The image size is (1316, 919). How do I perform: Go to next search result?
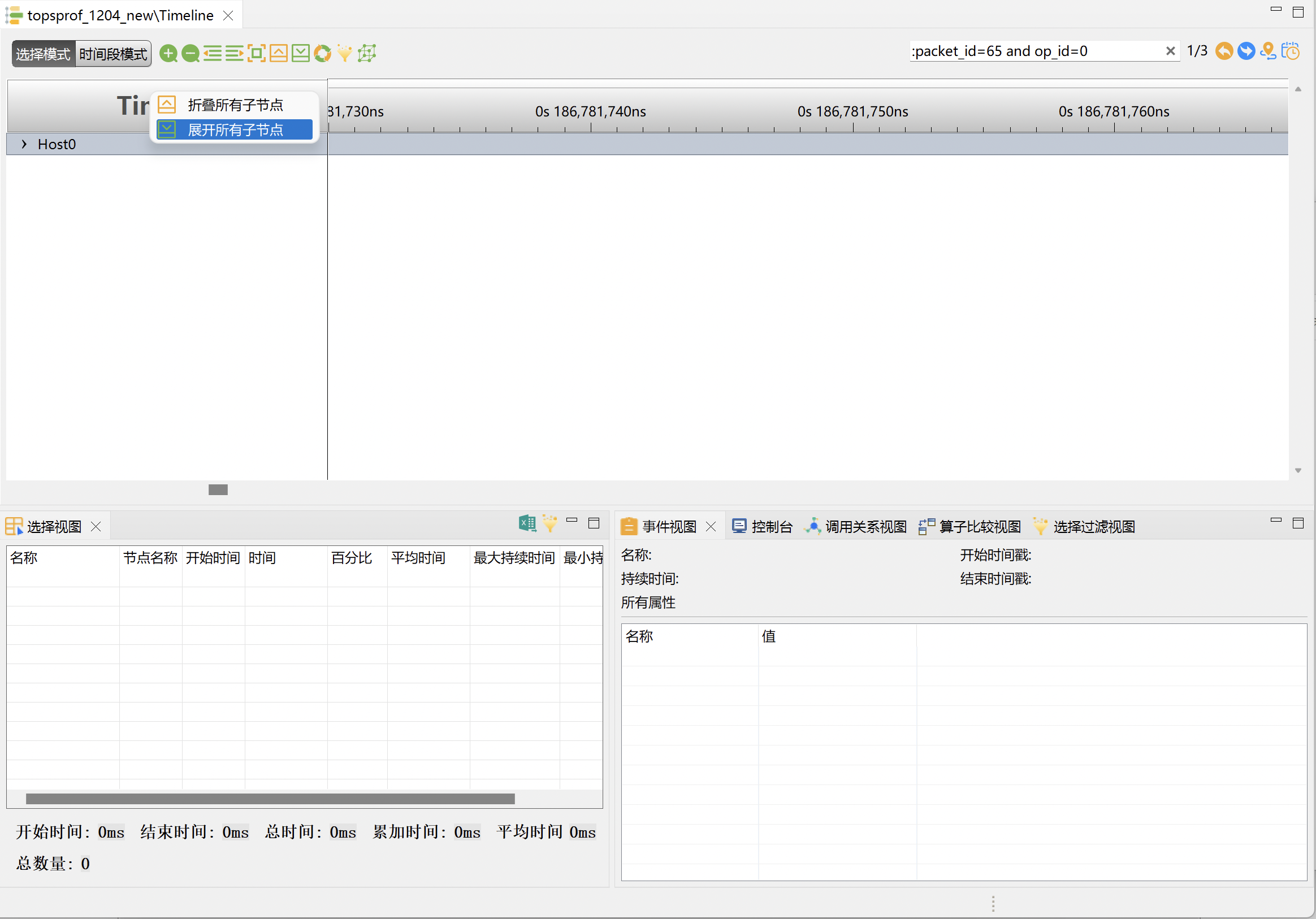1246,51
